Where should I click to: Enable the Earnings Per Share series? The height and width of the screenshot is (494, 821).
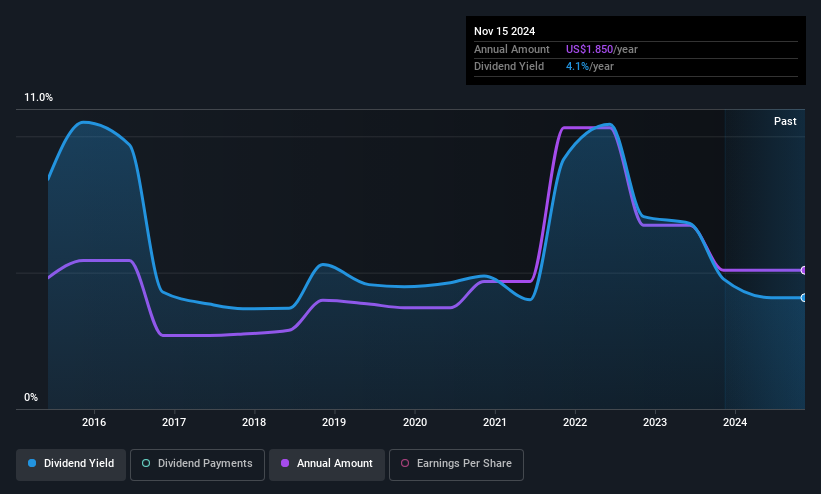[x=456, y=464]
